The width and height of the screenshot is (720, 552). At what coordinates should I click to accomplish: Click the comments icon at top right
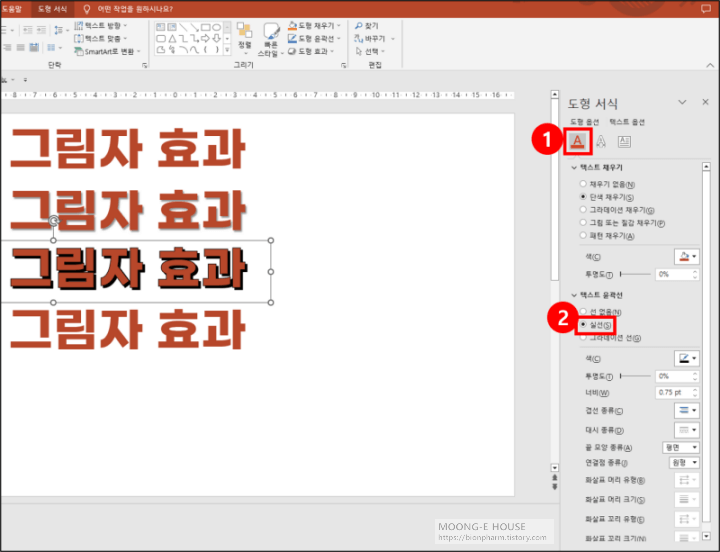tap(706, 9)
